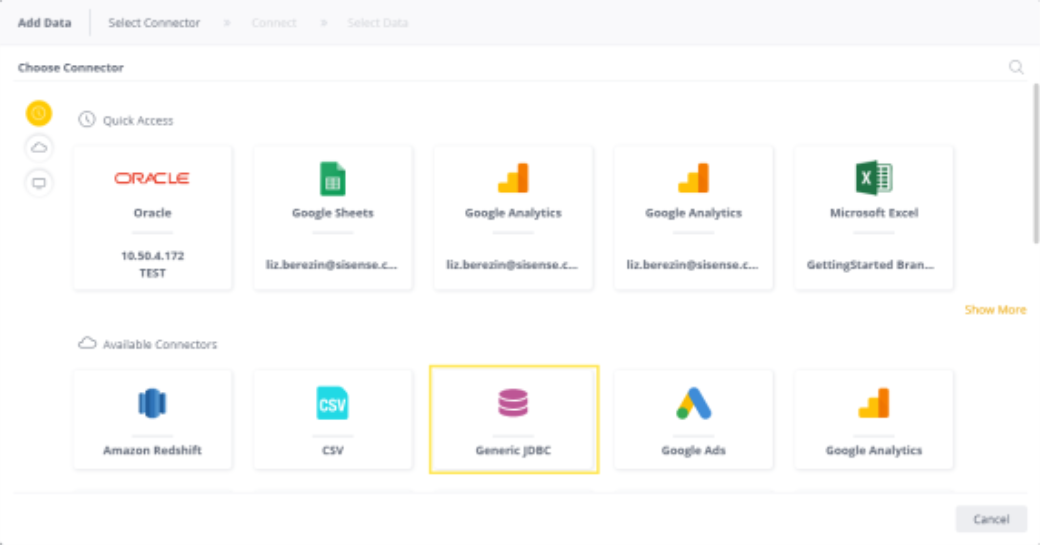Select the Generic JDBC connector
Viewport: 1040px width, 545px height.
[x=514, y=420]
